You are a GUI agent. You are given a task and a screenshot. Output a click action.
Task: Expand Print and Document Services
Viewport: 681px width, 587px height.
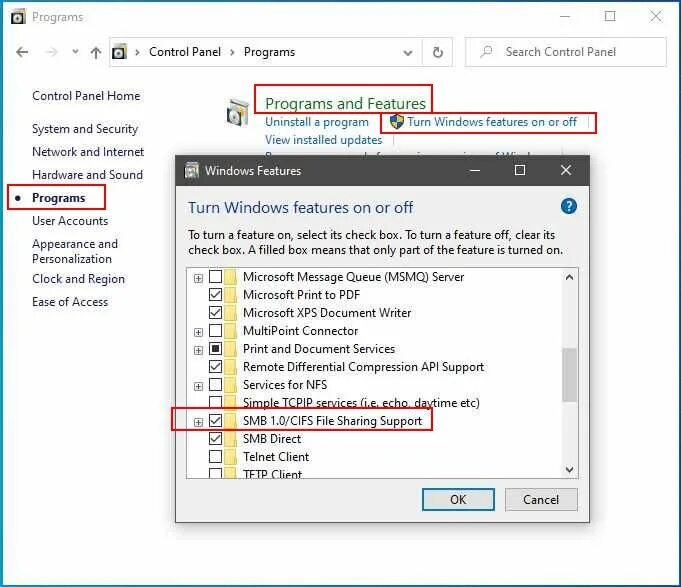coord(198,350)
